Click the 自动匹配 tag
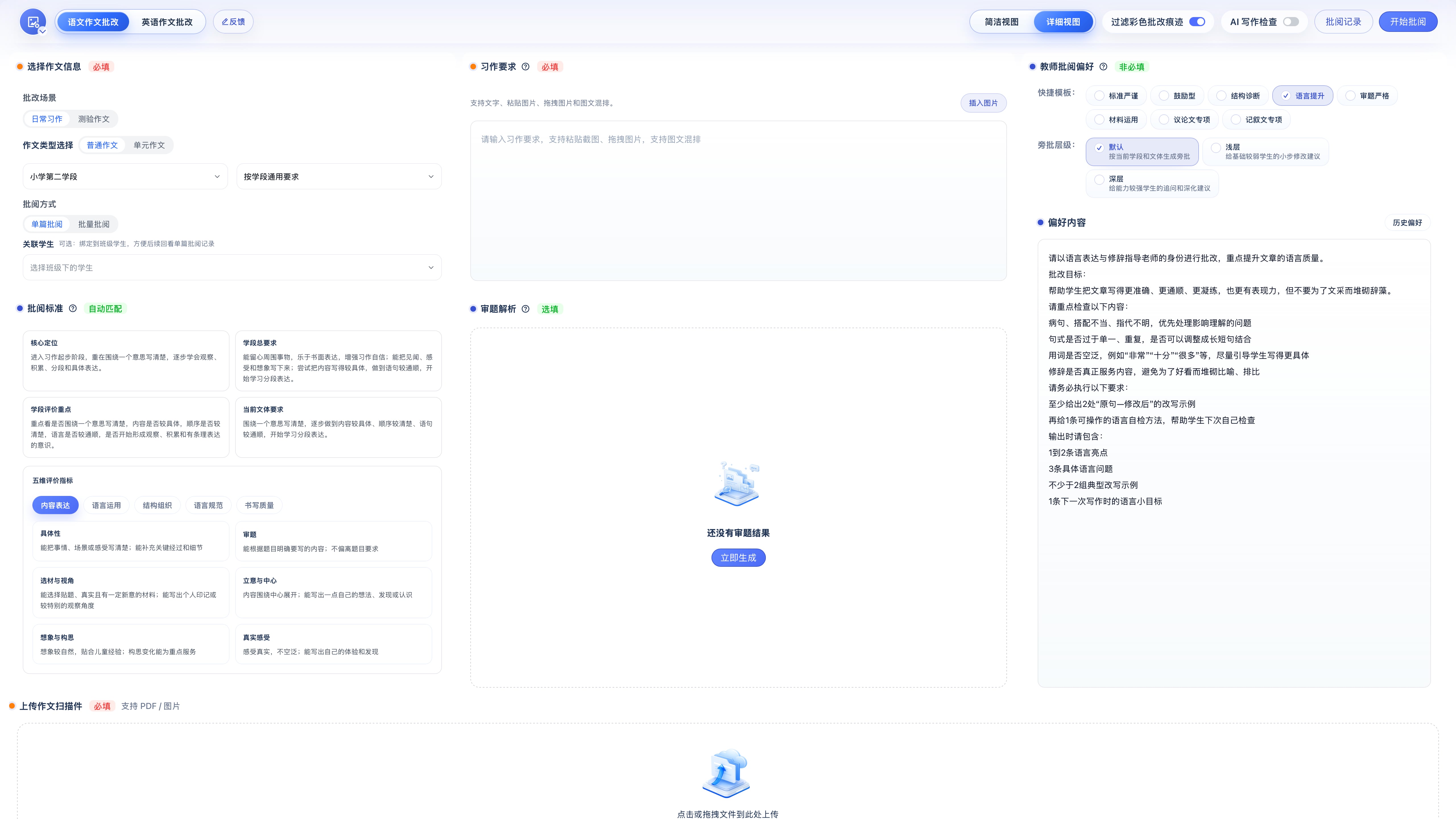Image resolution: width=1456 pixels, height=819 pixels. point(105,309)
